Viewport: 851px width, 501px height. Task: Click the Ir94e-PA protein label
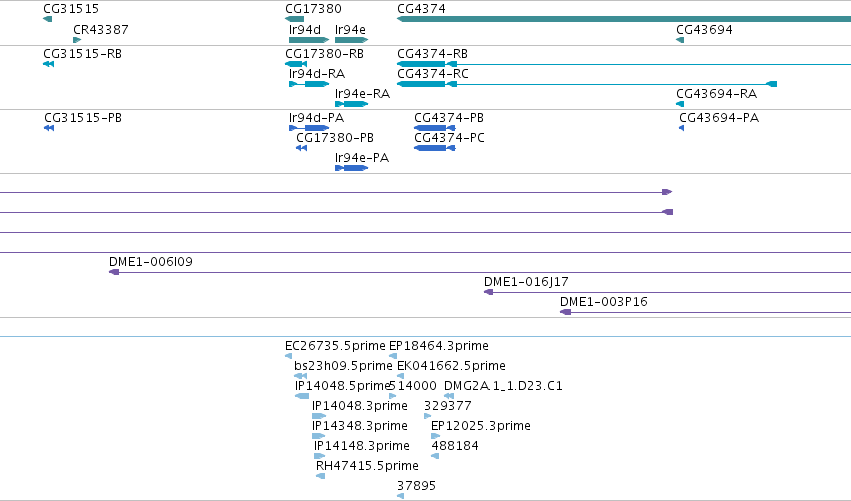tap(362, 158)
